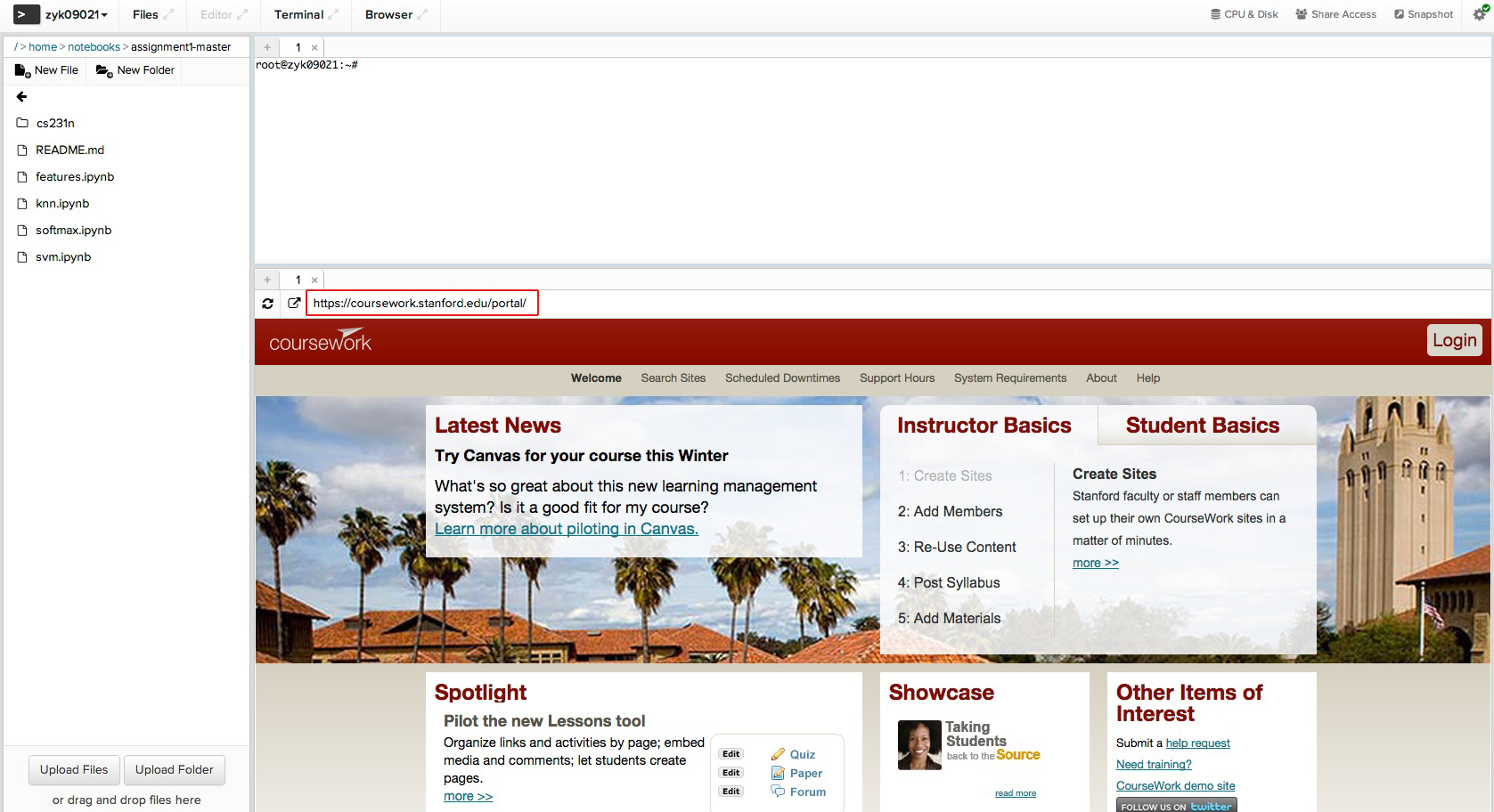Pop out the Terminal panel arrow icon

coord(334,15)
